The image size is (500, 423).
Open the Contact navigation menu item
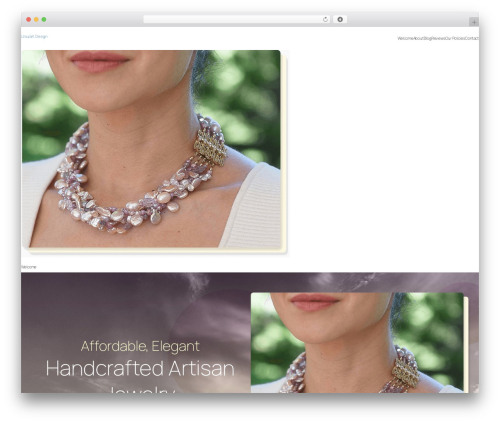(x=472, y=38)
